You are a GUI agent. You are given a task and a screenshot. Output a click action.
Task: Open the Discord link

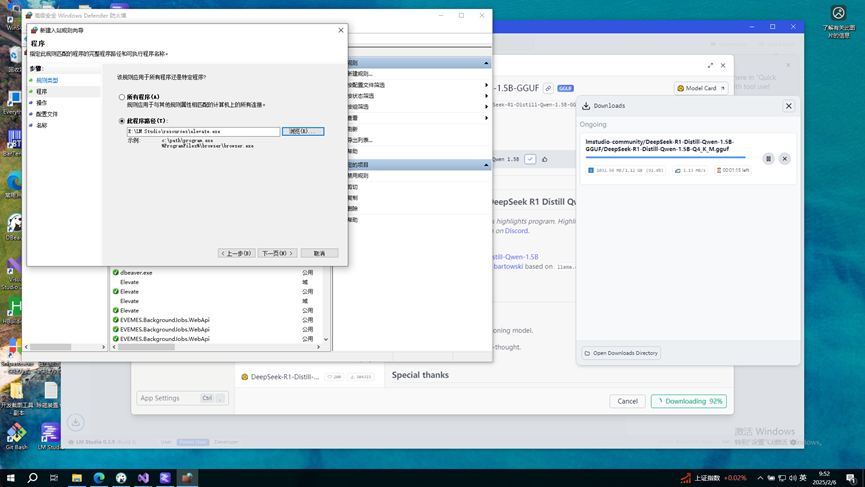(516, 231)
